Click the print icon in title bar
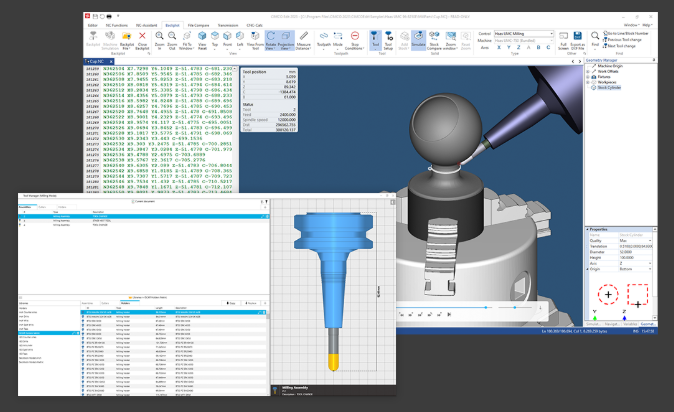Viewport: 674px width, 412px height. [x=109, y=16]
